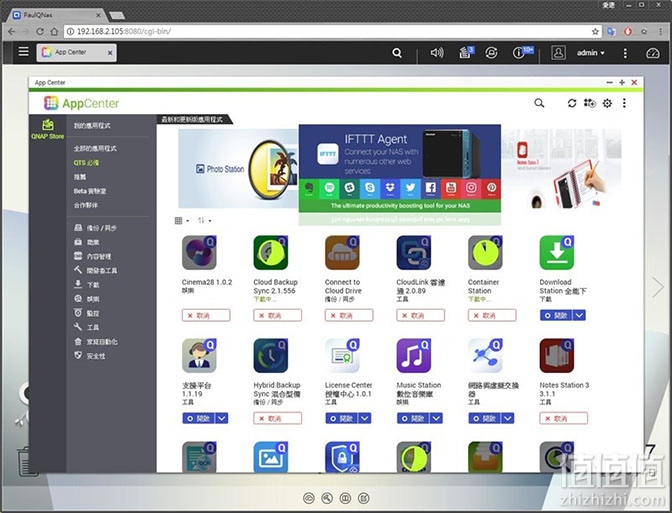Open App Center settings gear
The width and height of the screenshot is (672, 513).
coord(607,103)
